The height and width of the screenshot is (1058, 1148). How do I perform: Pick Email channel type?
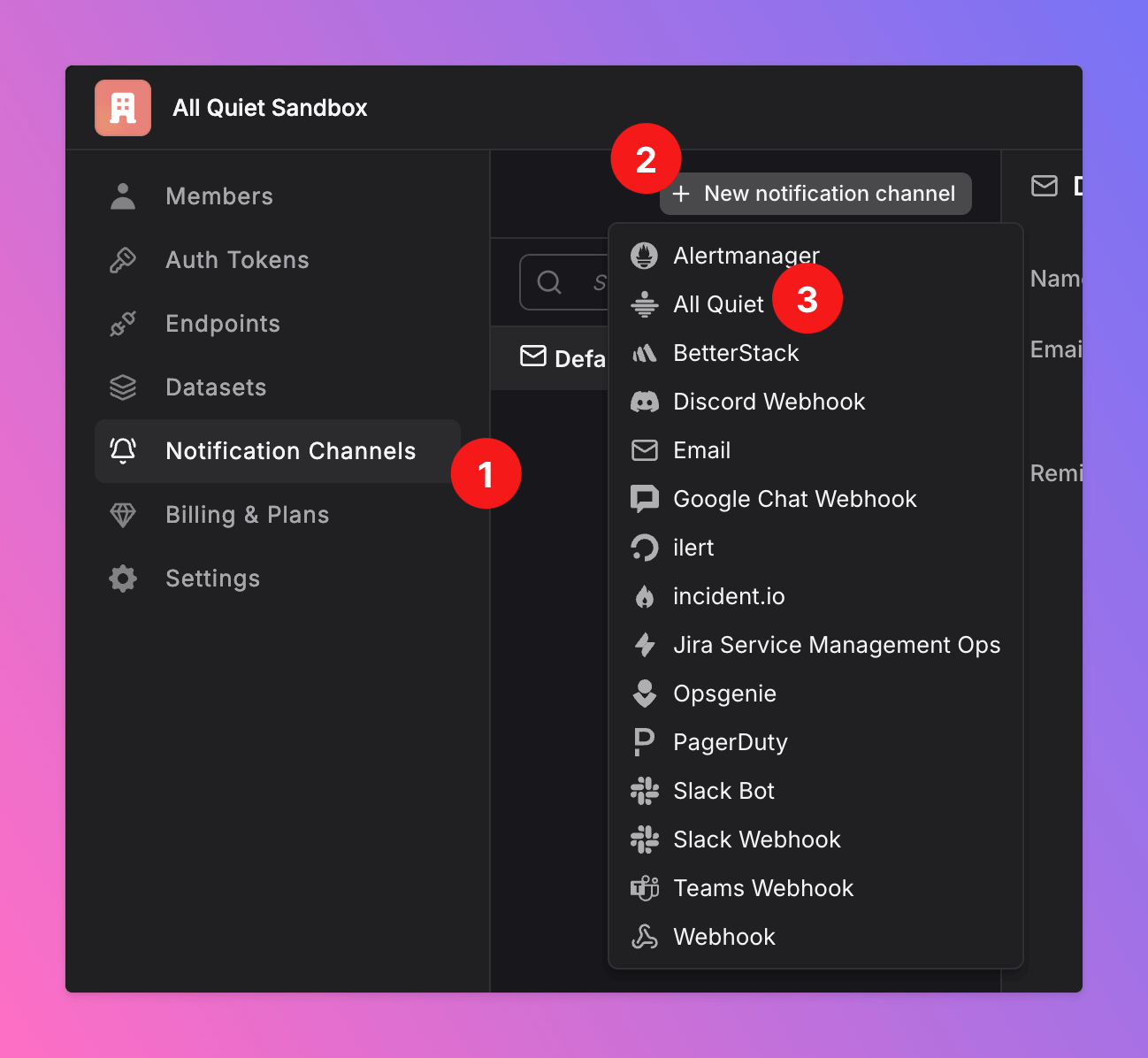[815, 450]
